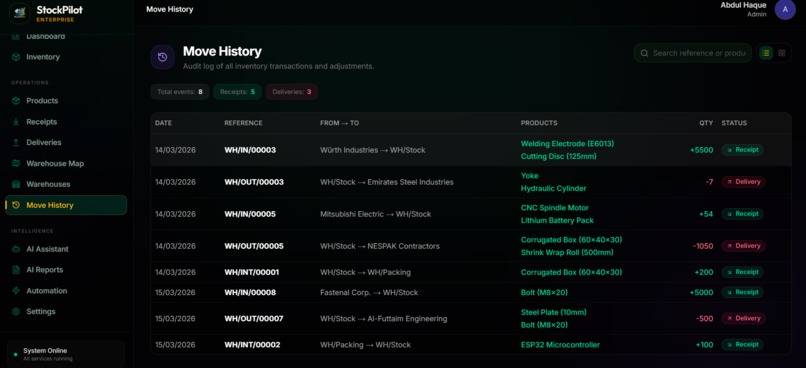
Task: Open reference WH/OUT/00007
Action: 254,319
